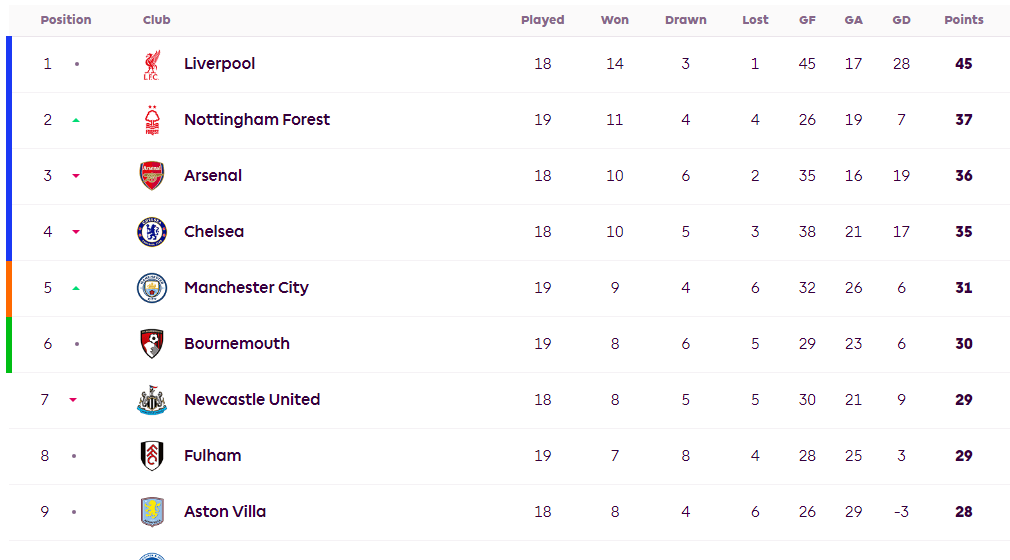Click the Bournemouth club crest
The width and height of the screenshot is (1010, 560).
(151, 344)
